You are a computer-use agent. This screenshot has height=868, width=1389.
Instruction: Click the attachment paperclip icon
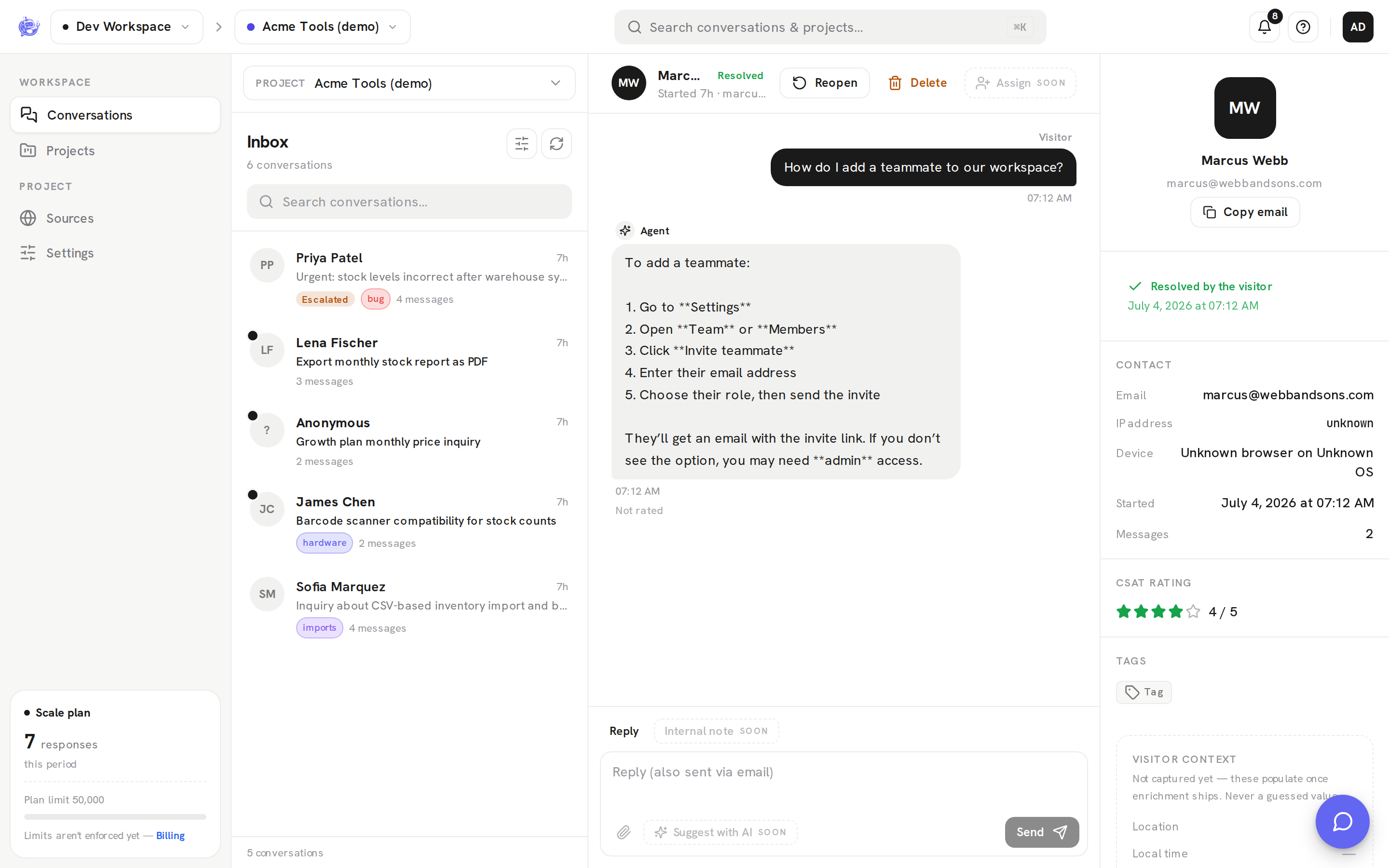pyautogui.click(x=624, y=832)
